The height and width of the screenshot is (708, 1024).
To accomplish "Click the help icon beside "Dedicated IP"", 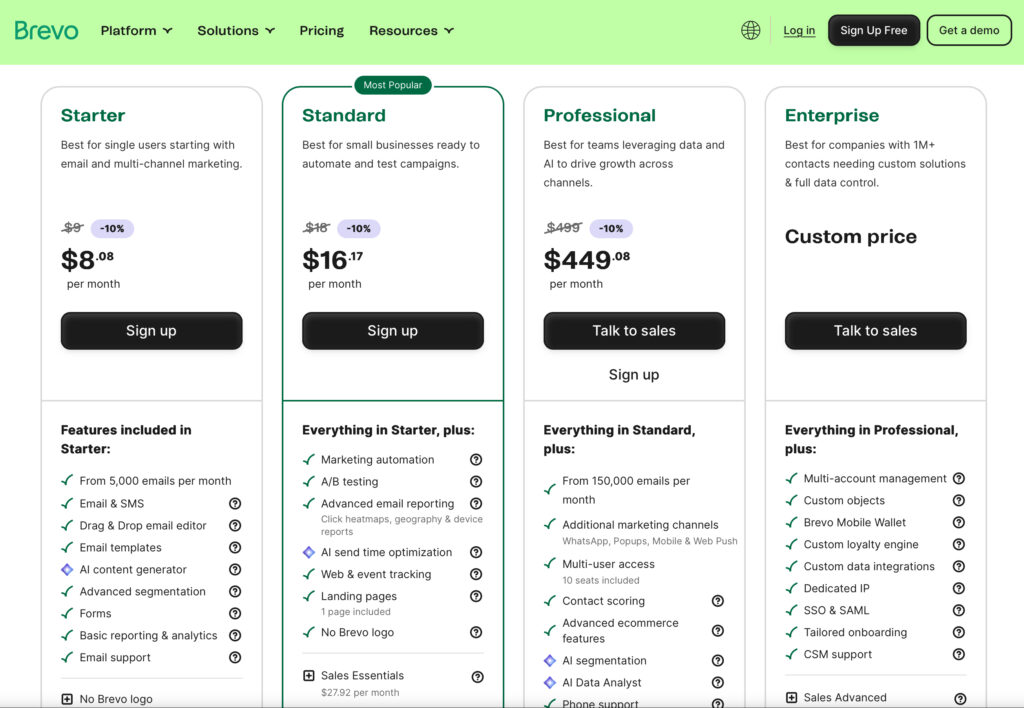I will click(959, 588).
